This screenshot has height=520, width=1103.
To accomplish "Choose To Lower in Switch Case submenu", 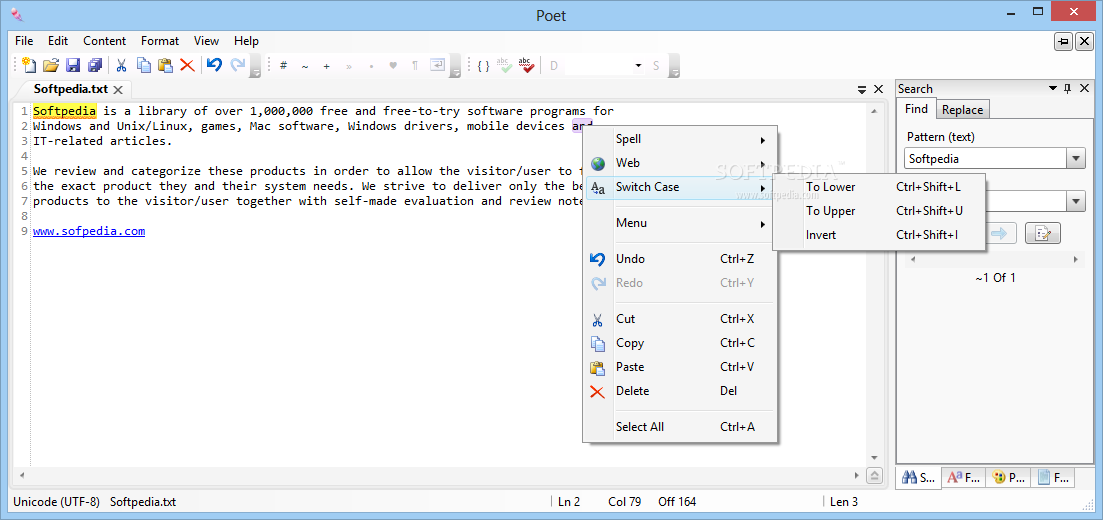I will tap(878, 187).
